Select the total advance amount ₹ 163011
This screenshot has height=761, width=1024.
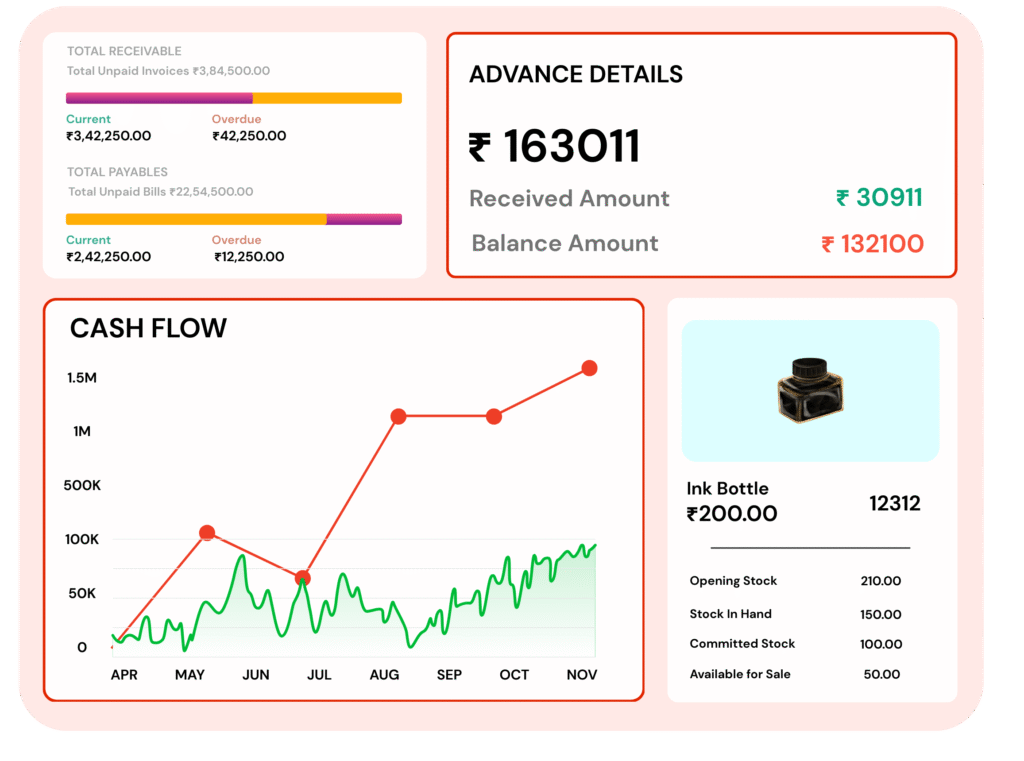[554, 147]
